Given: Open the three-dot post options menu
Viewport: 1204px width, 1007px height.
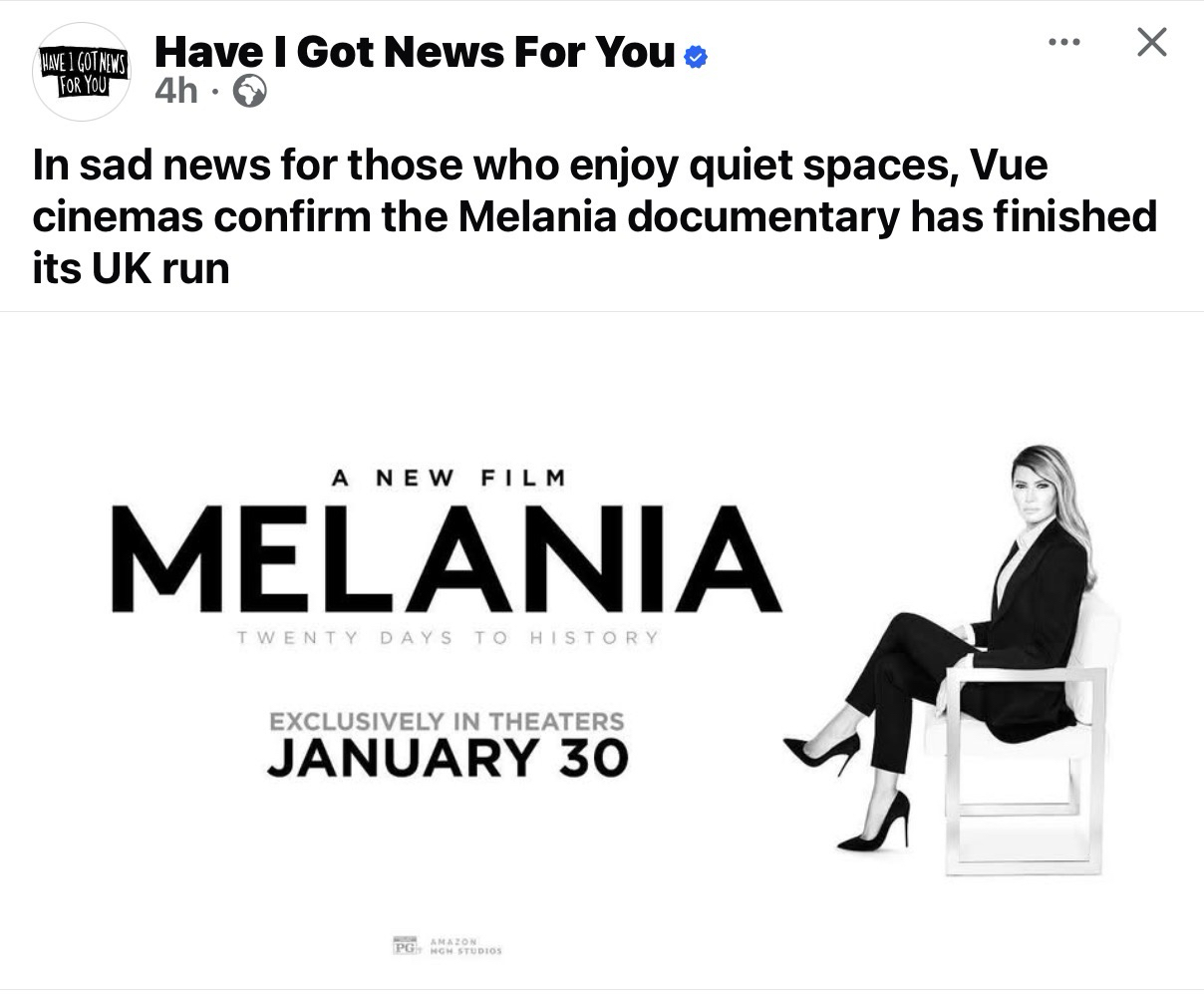Looking at the screenshot, I should pos(1064,43).
